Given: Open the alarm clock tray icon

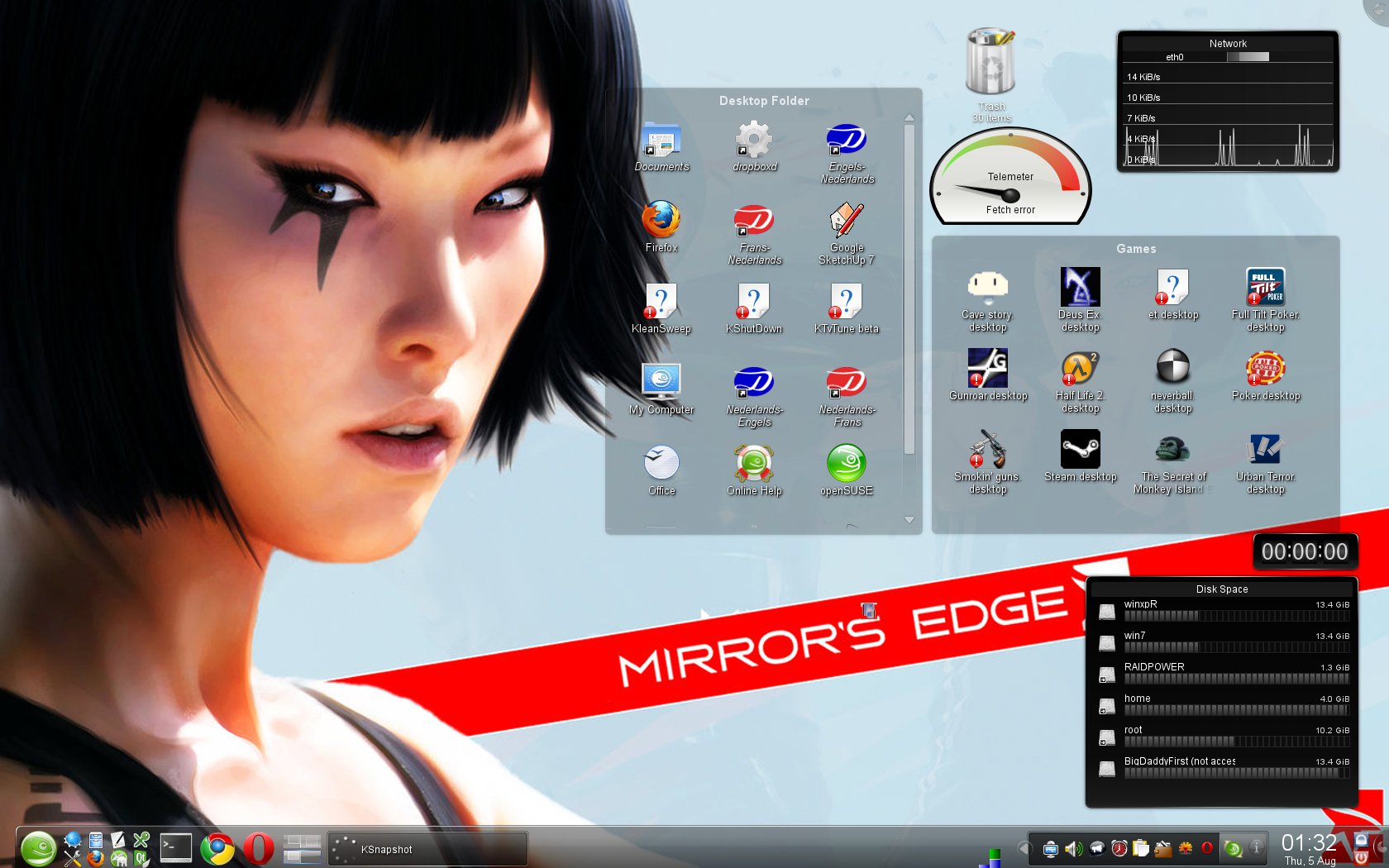Looking at the screenshot, I should pyautogui.click(x=1119, y=848).
